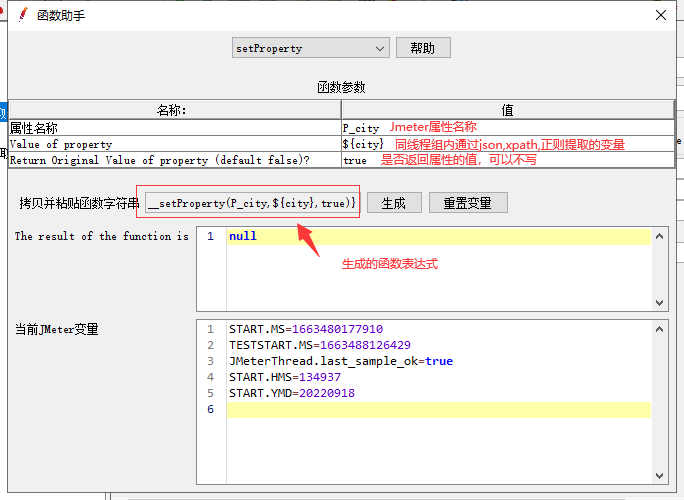Viewport: 684px width, 500px height.
Task: Click the null result line in result area
Action: coord(243,237)
